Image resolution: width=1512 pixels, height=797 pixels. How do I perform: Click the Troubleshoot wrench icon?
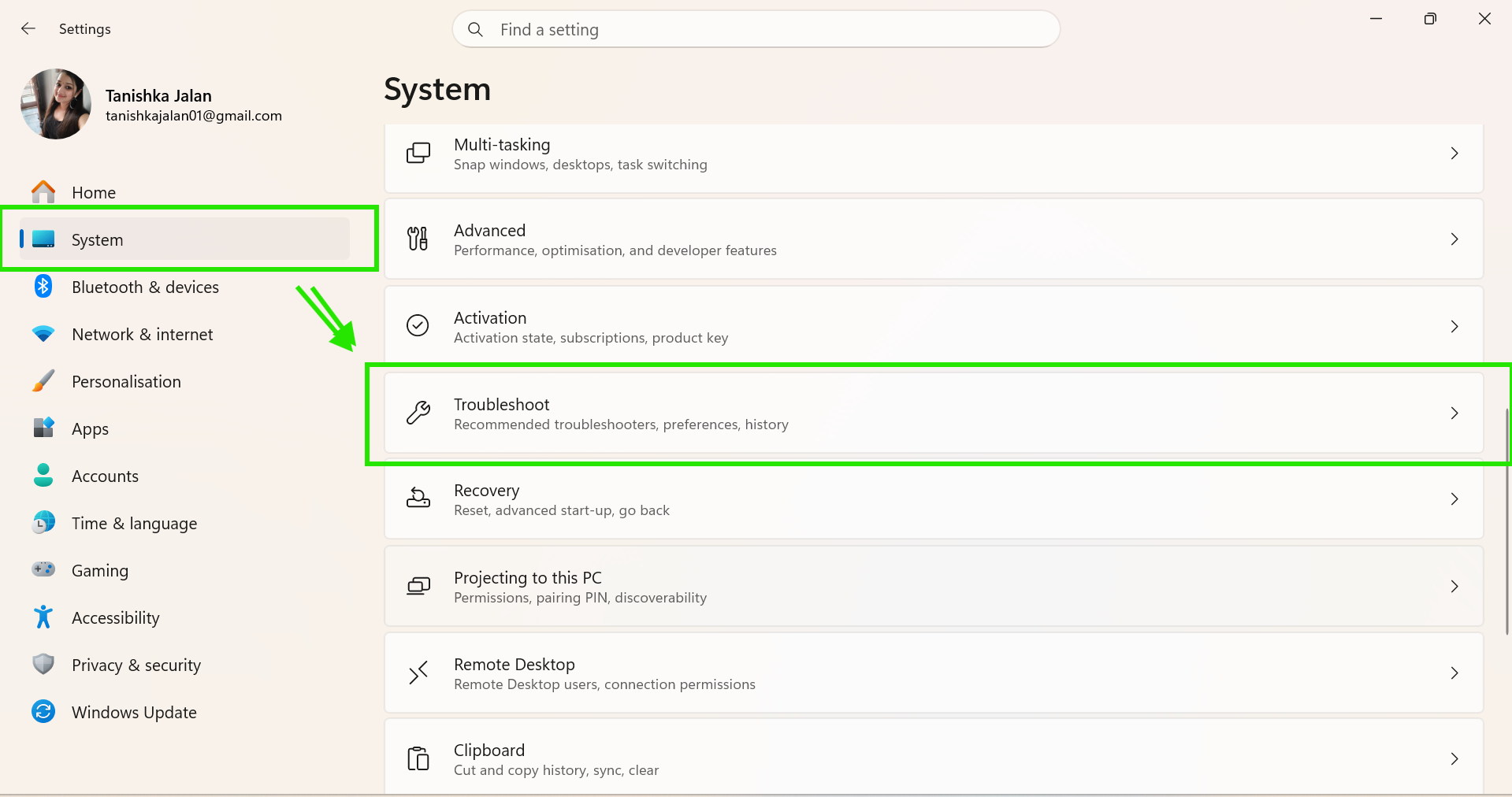tap(418, 413)
